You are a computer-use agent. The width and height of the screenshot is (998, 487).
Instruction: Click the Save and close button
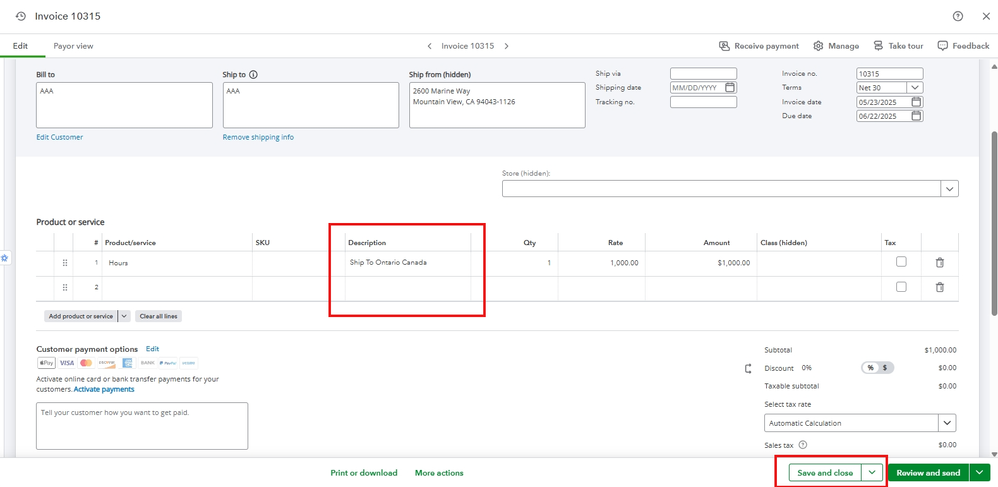(825, 472)
